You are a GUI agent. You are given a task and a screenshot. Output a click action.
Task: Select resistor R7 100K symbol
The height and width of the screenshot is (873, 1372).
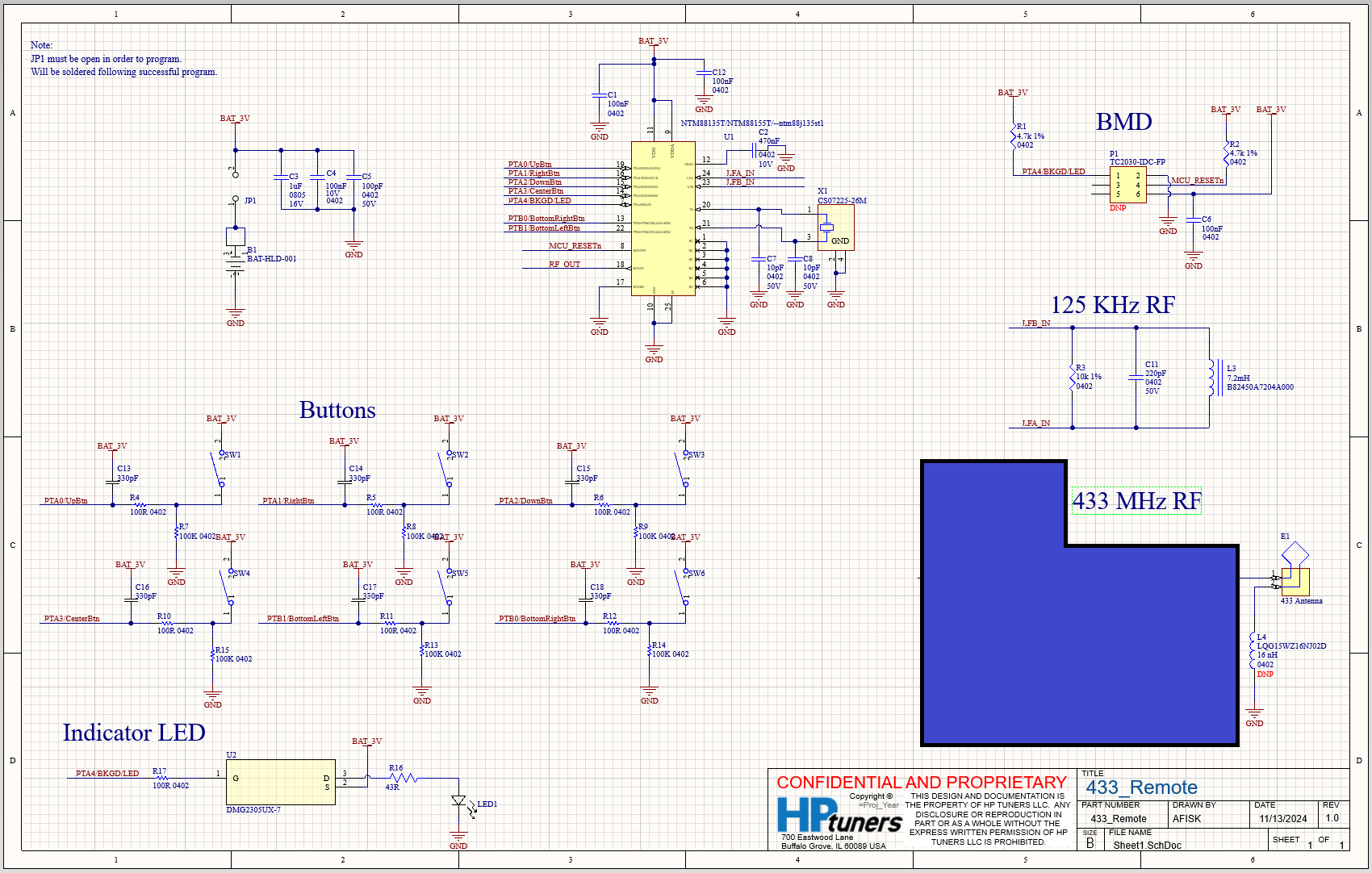coord(176,533)
